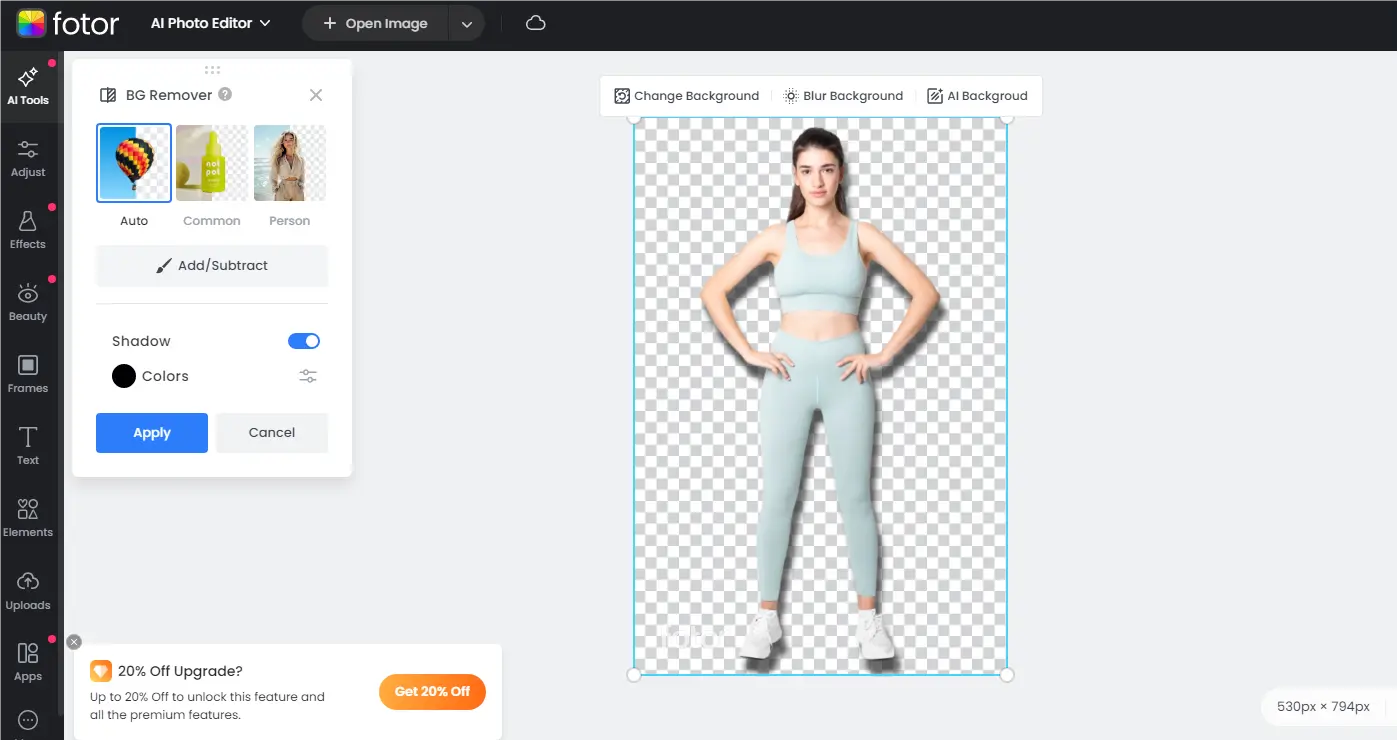The width and height of the screenshot is (1397, 740).
Task: Close the BG Remover panel
Action: pyautogui.click(x=316, y=95)
